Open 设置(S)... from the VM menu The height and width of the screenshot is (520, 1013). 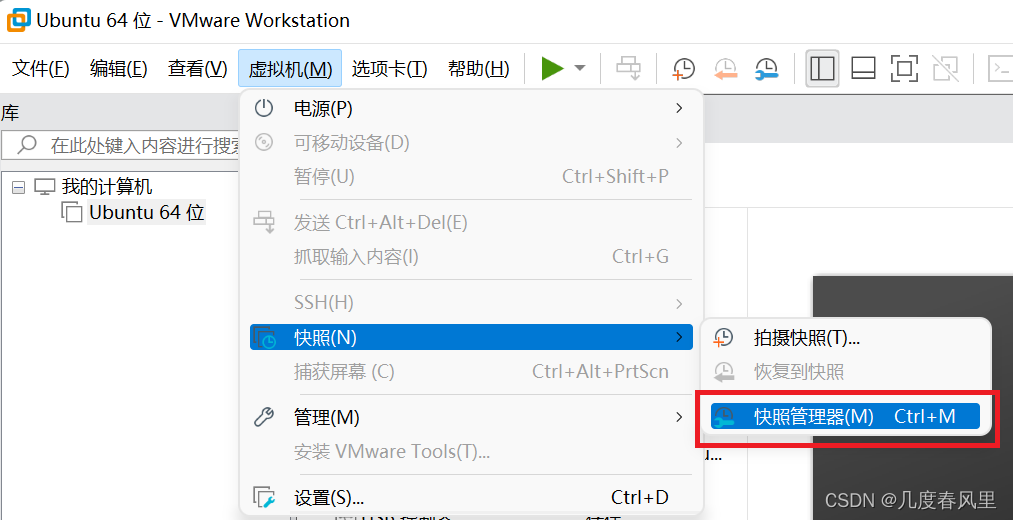[471, 497]
